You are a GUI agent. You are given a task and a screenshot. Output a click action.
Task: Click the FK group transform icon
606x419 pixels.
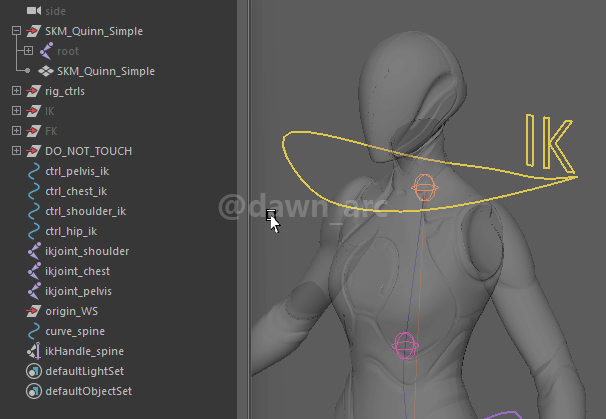pyautogui.click(x=34, y=131)
